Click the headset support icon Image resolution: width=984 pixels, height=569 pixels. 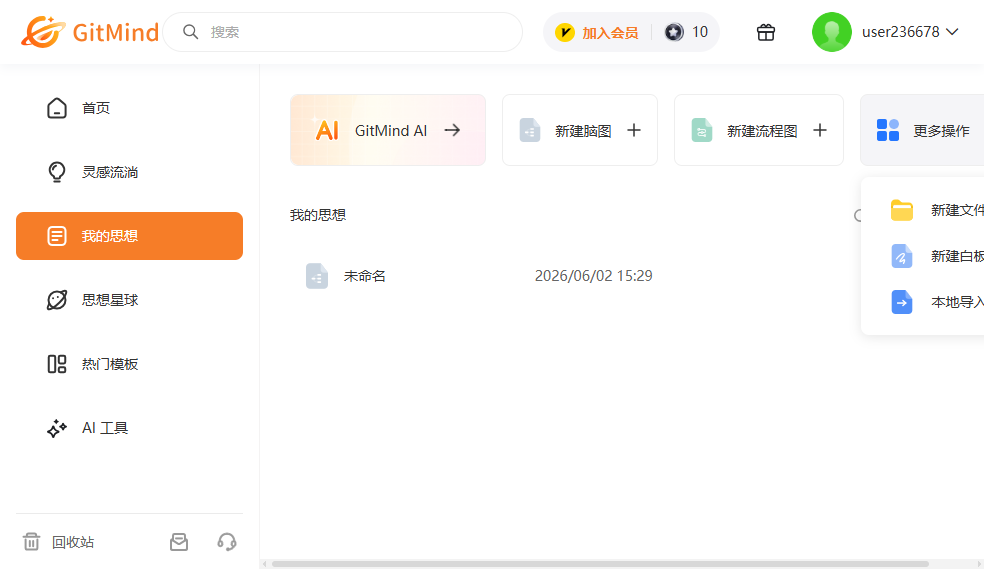point(227,542)
